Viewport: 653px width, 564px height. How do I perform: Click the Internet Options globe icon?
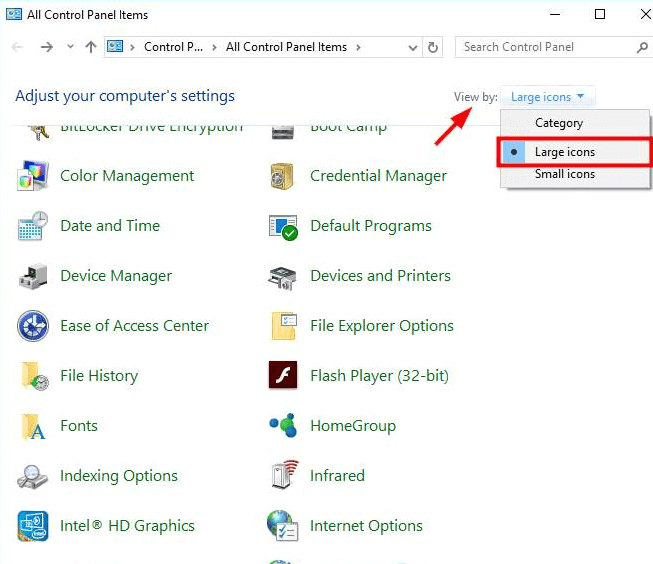pyautogui.click(x=282, y=526)
